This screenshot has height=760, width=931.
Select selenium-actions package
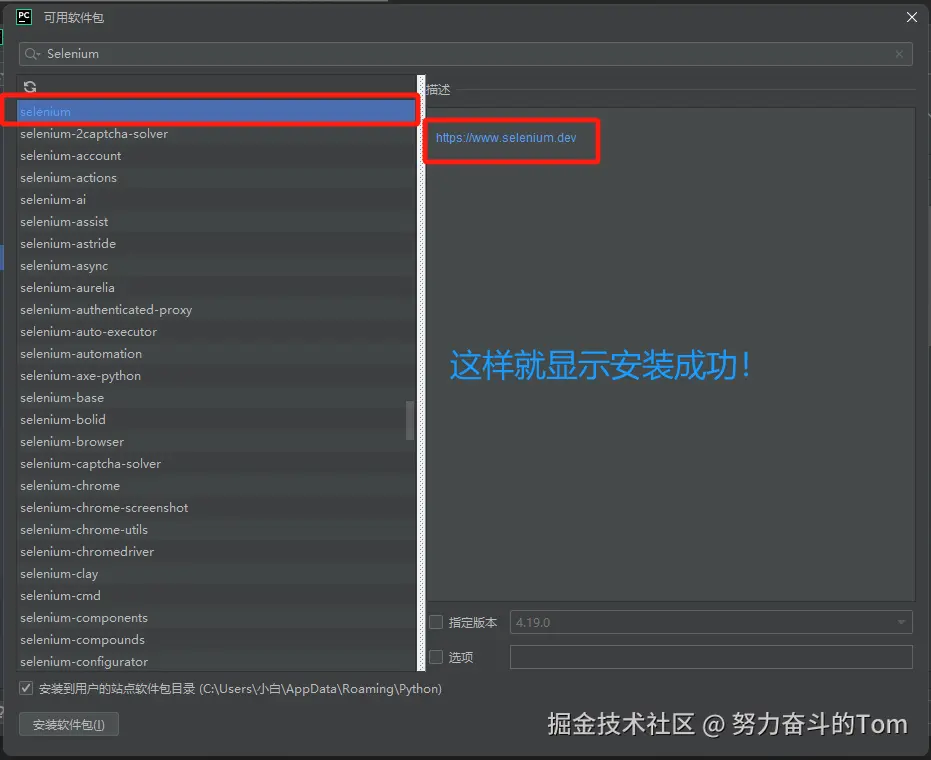[x=216, y=178]
